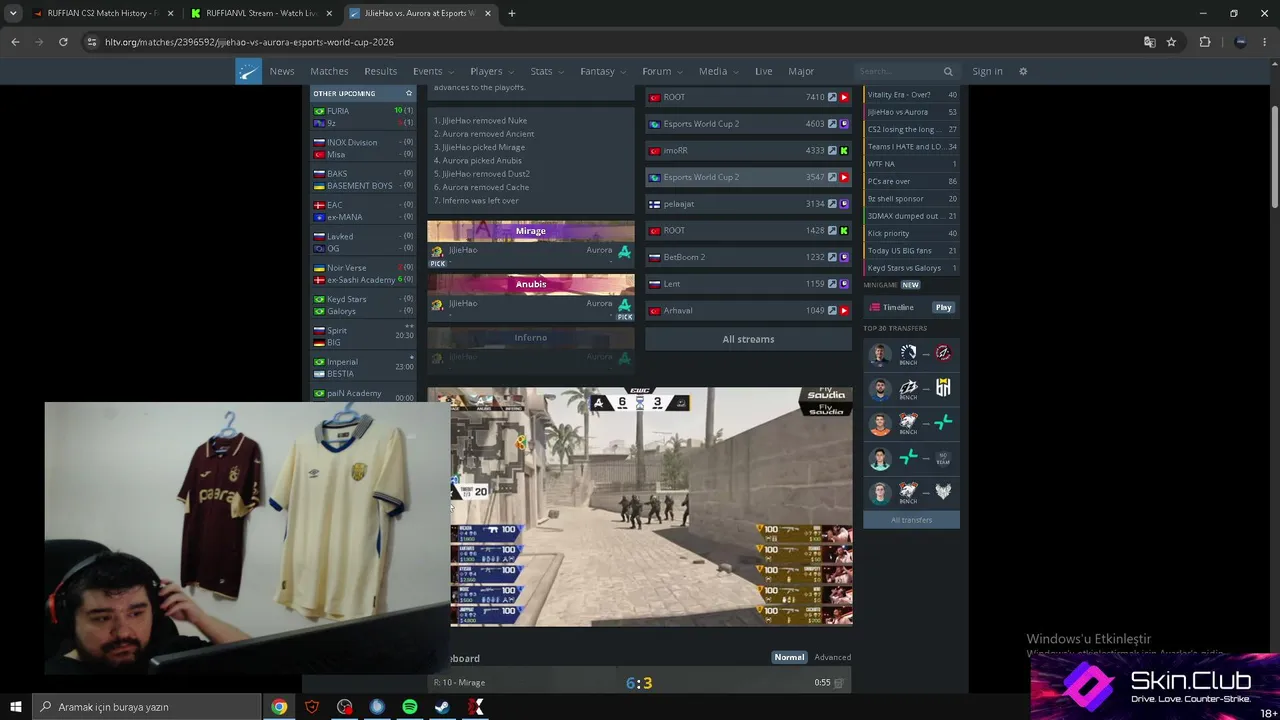Switch to RUFFIANVL Stream browser tab
Screen dimensions: 1280x720
[262, 14]
